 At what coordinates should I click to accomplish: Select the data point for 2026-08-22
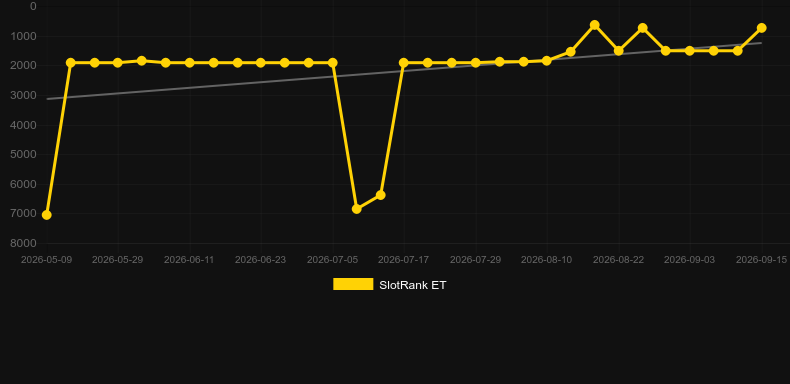click(x=618, y=50)
